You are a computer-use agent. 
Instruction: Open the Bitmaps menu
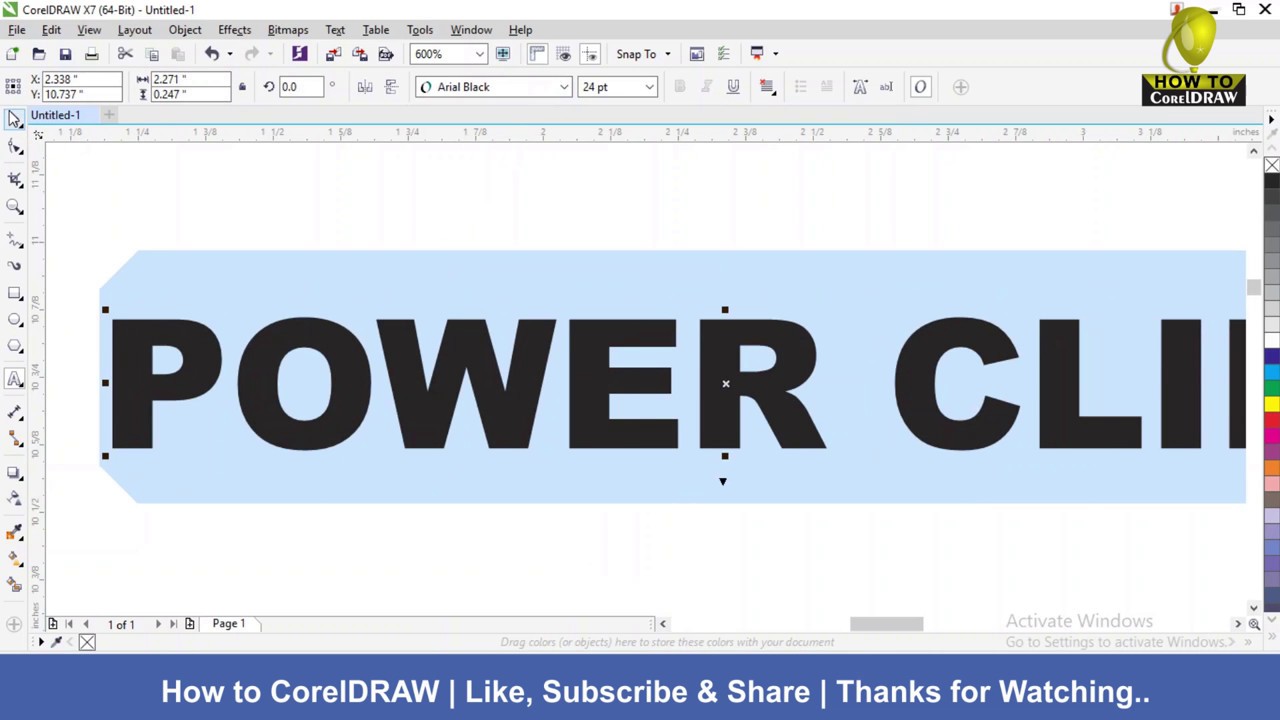click(287, 29)
